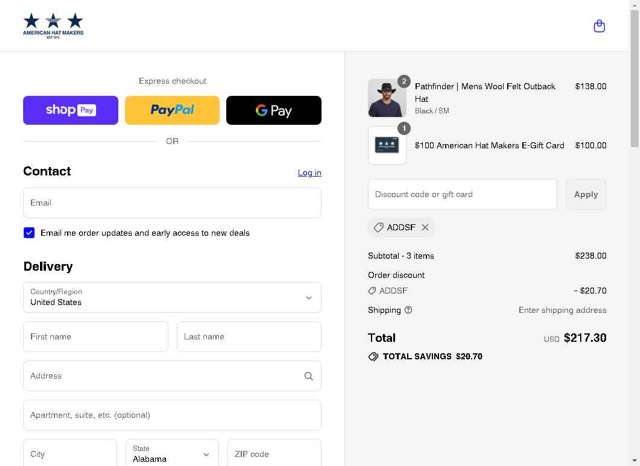This screenshot has height=466, width=640.
Task: Pay with Shop Pay express checkout
Action: (71, 110)
